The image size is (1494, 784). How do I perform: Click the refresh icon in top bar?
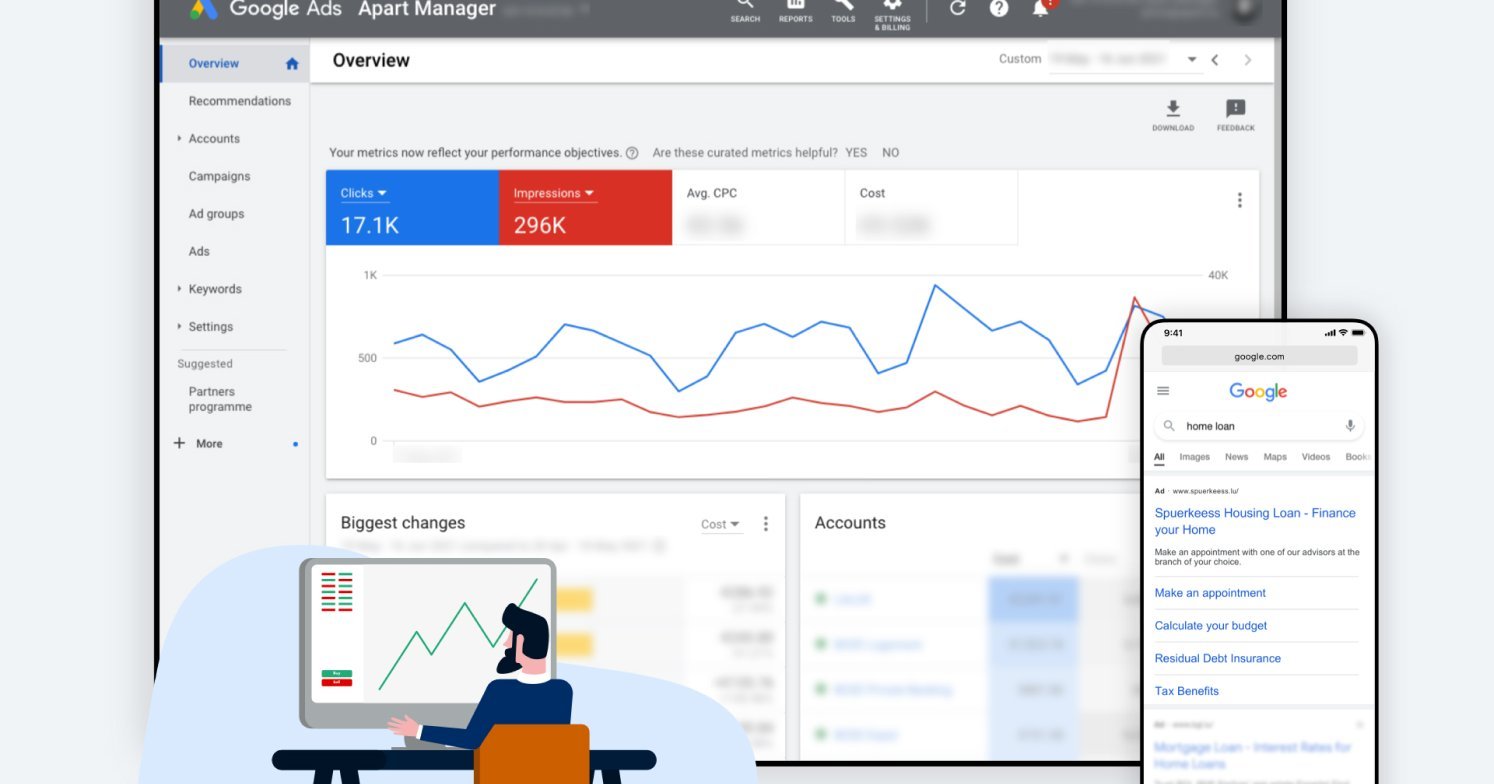coord(957,9)
